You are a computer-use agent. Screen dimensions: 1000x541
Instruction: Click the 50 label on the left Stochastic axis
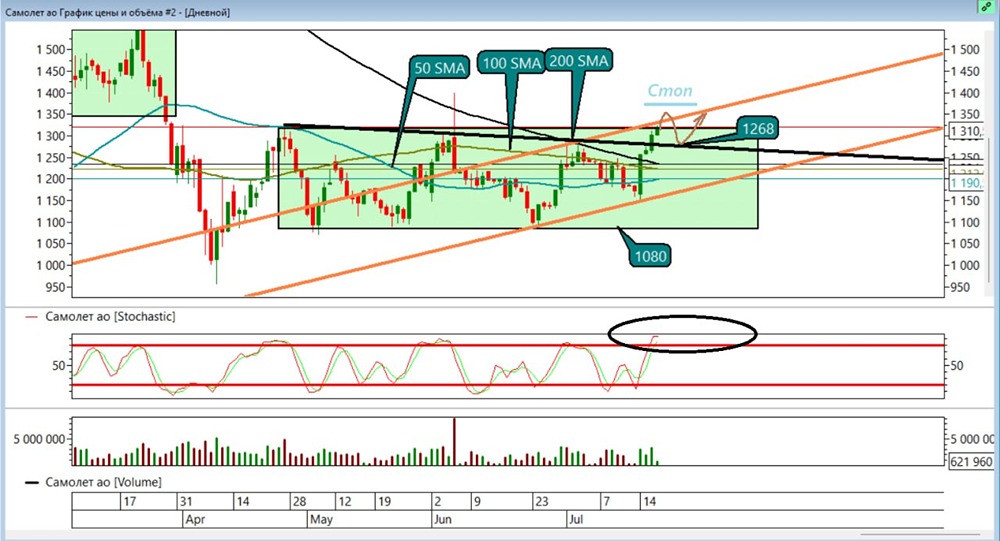(59, 366)
